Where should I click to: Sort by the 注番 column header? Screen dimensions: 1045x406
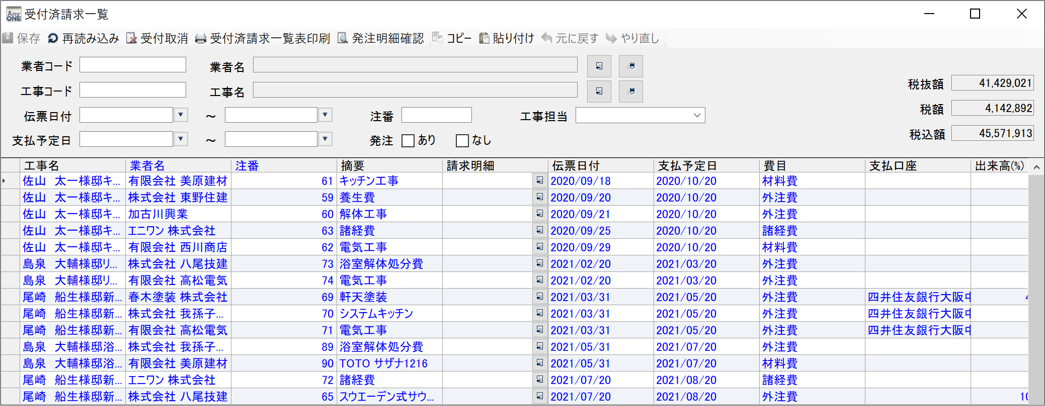pos(283,165)
